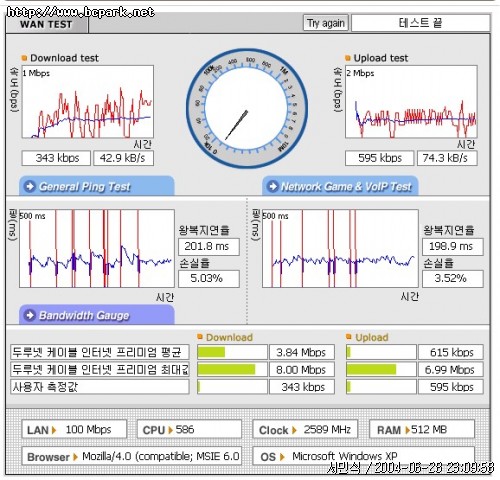
Task: Select the 사용자 측정값 row label
Action: (x=100, y=387)
